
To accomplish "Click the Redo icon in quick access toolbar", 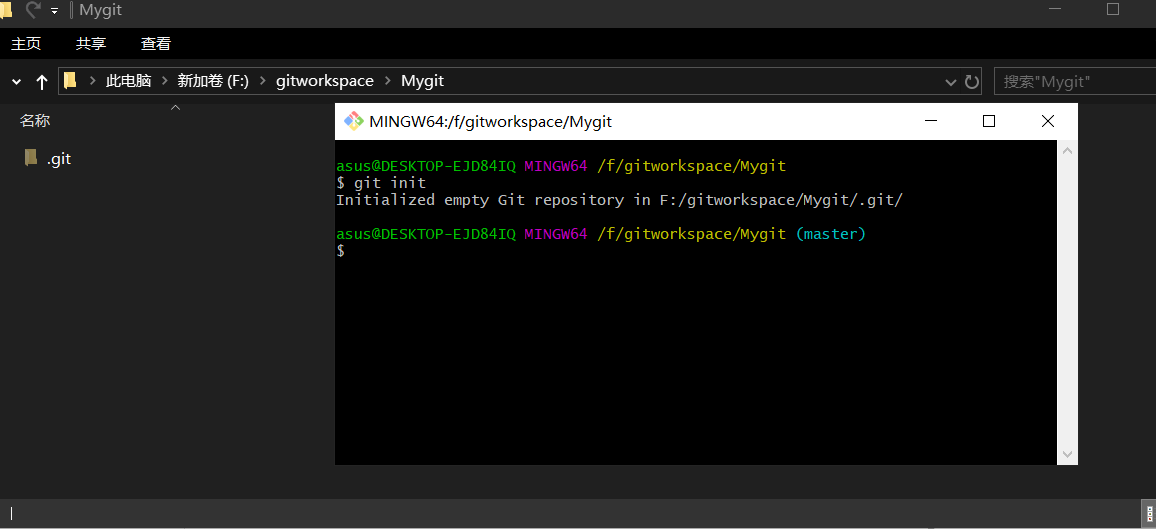I will click(32, 10).
